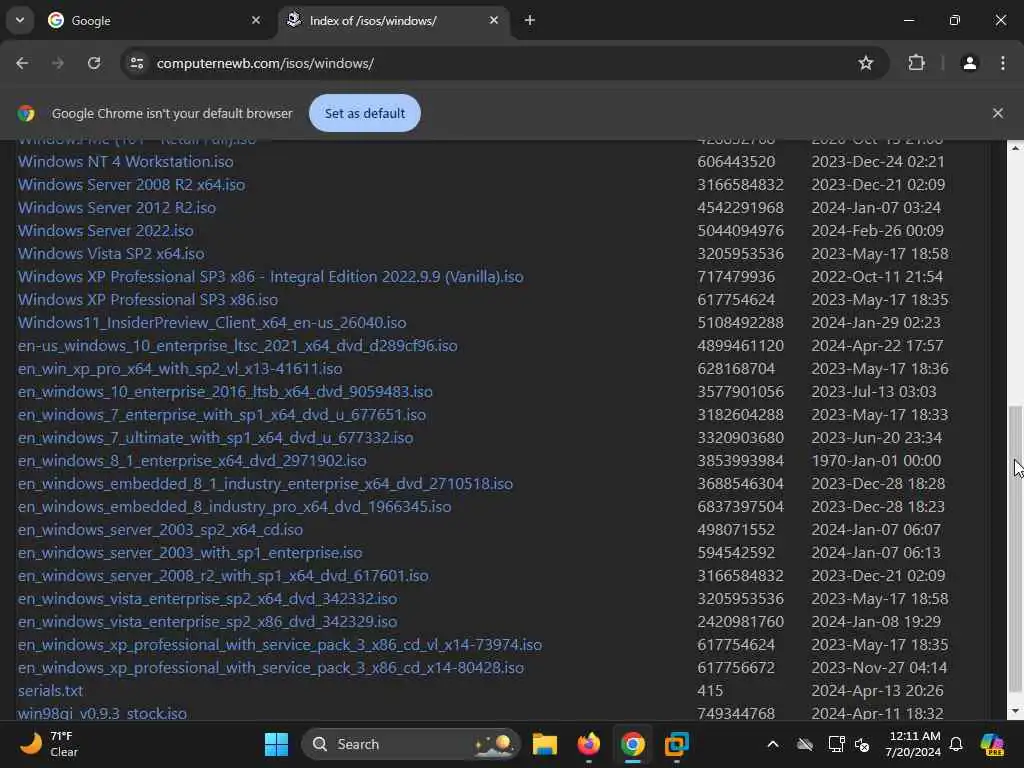Open the clock showing 12:11 AM
The width and height of the screenshot is (1024, 768).
(913, 744)
